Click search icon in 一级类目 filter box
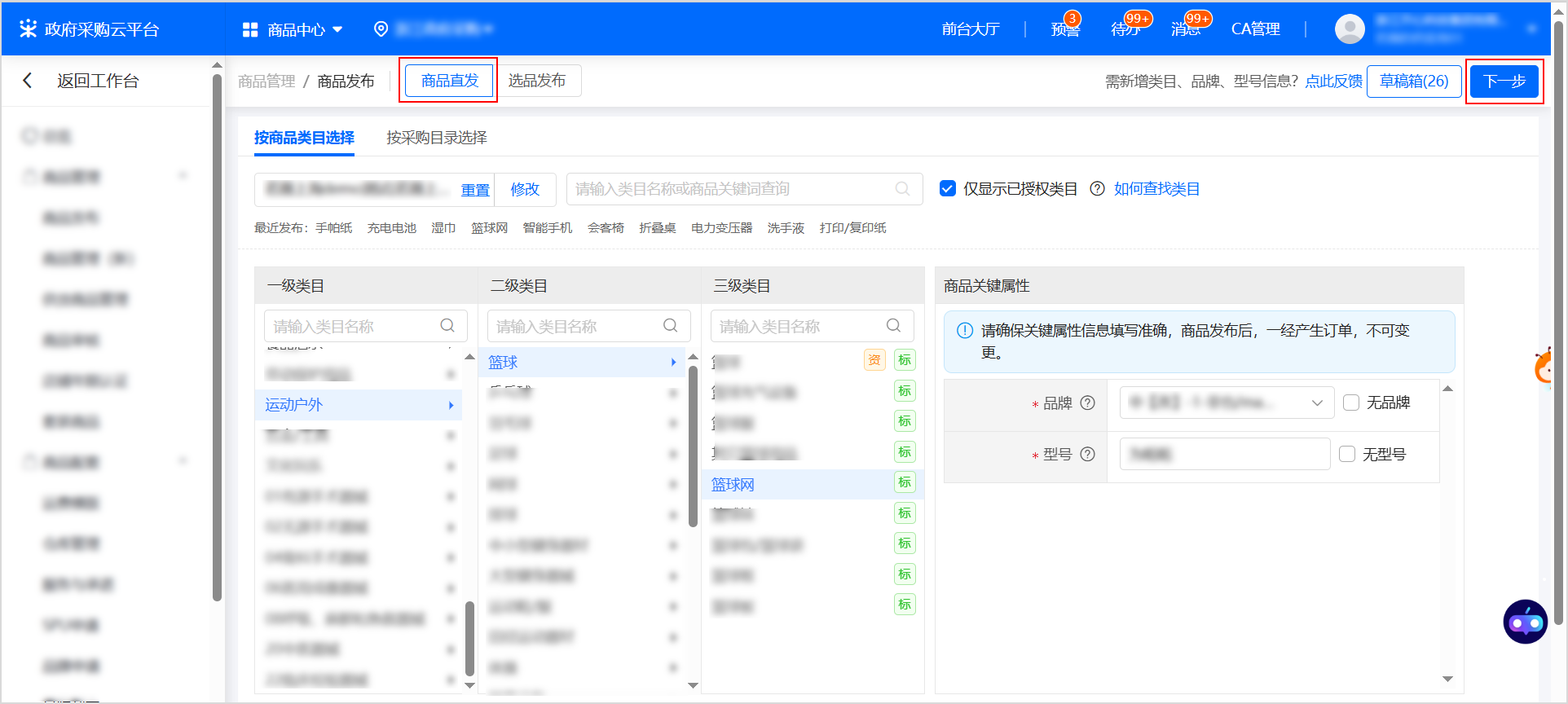 pyautogui.click(x=447, y=326)
